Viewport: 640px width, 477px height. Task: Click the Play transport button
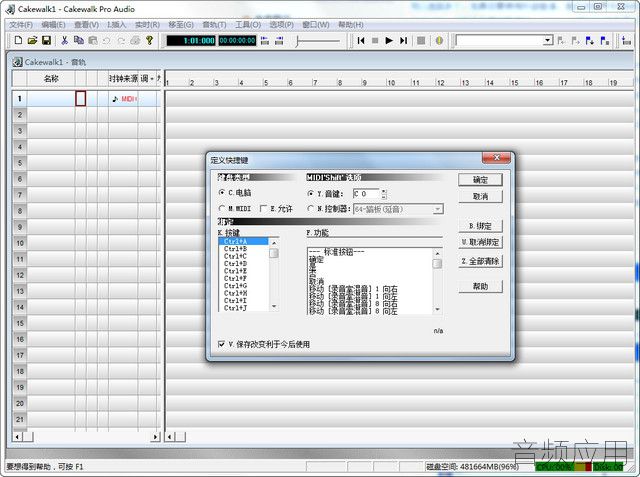(x=389, y=40)
